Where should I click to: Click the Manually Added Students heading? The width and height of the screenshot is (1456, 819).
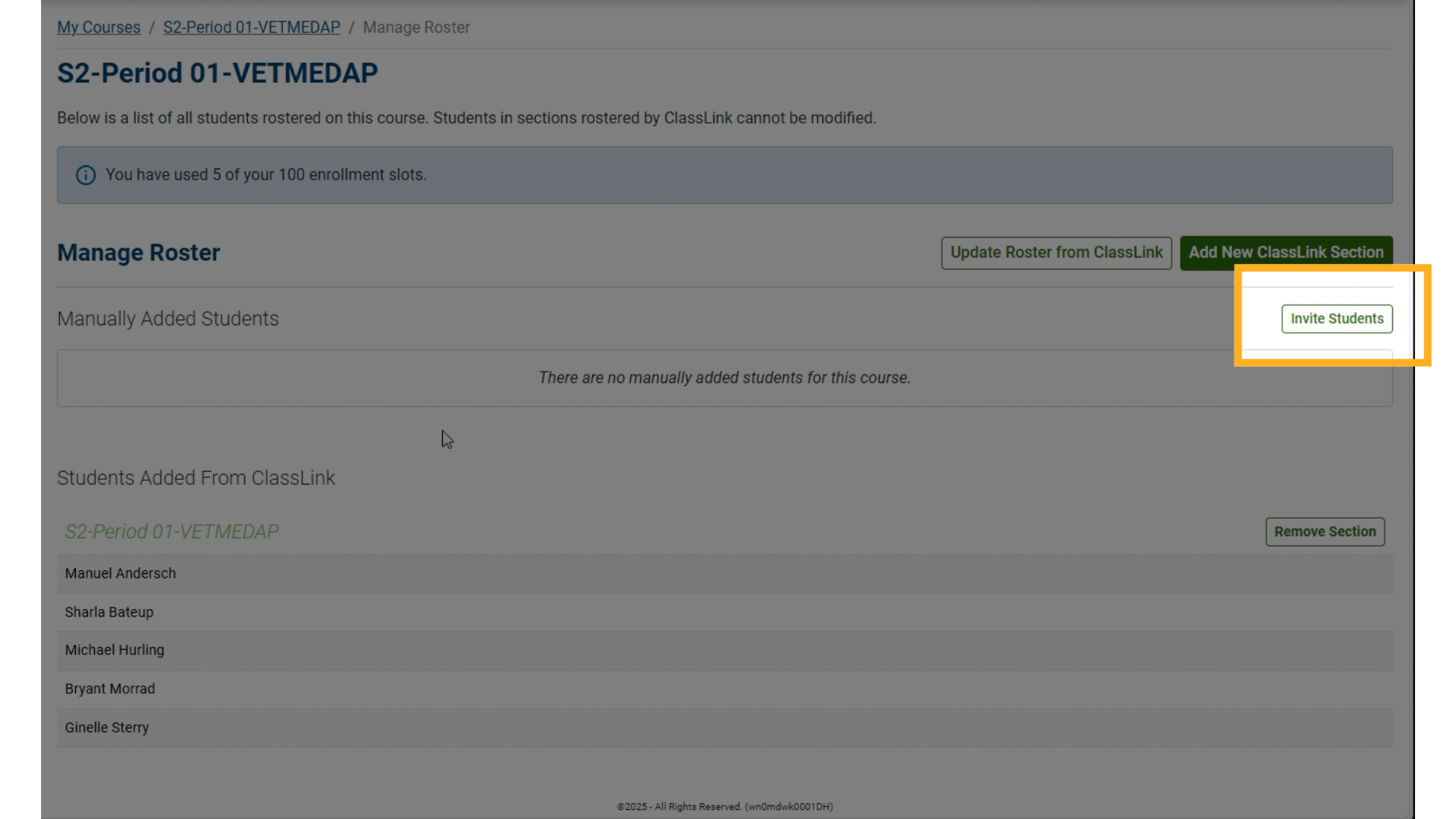pos(168,318)
